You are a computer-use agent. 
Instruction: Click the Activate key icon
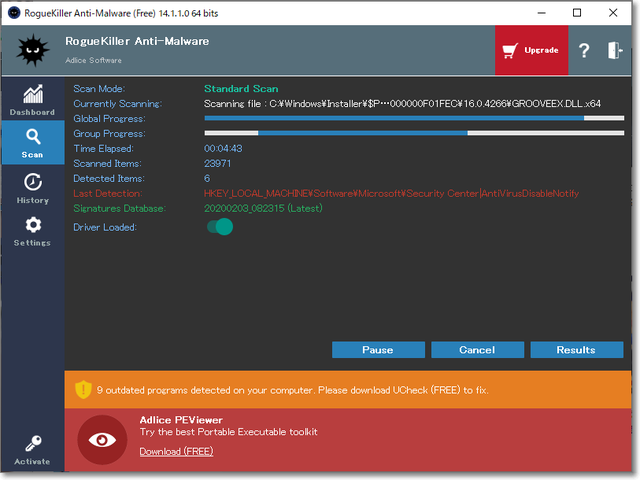point(32,443)
